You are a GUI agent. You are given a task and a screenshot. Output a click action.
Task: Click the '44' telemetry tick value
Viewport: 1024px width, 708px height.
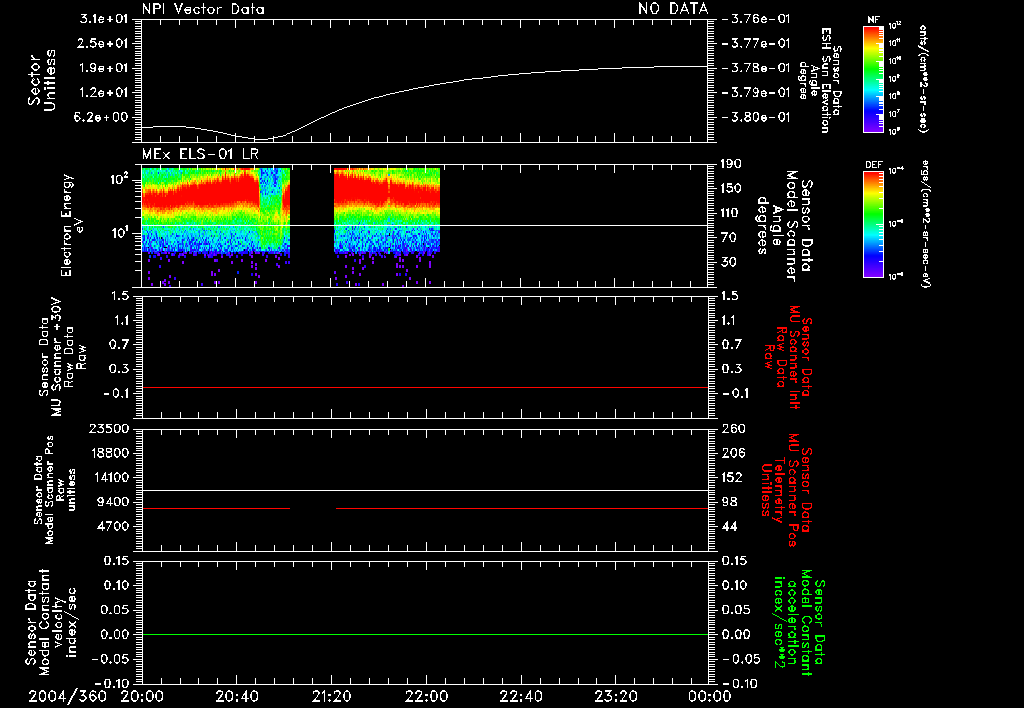[x=729, y=526]
